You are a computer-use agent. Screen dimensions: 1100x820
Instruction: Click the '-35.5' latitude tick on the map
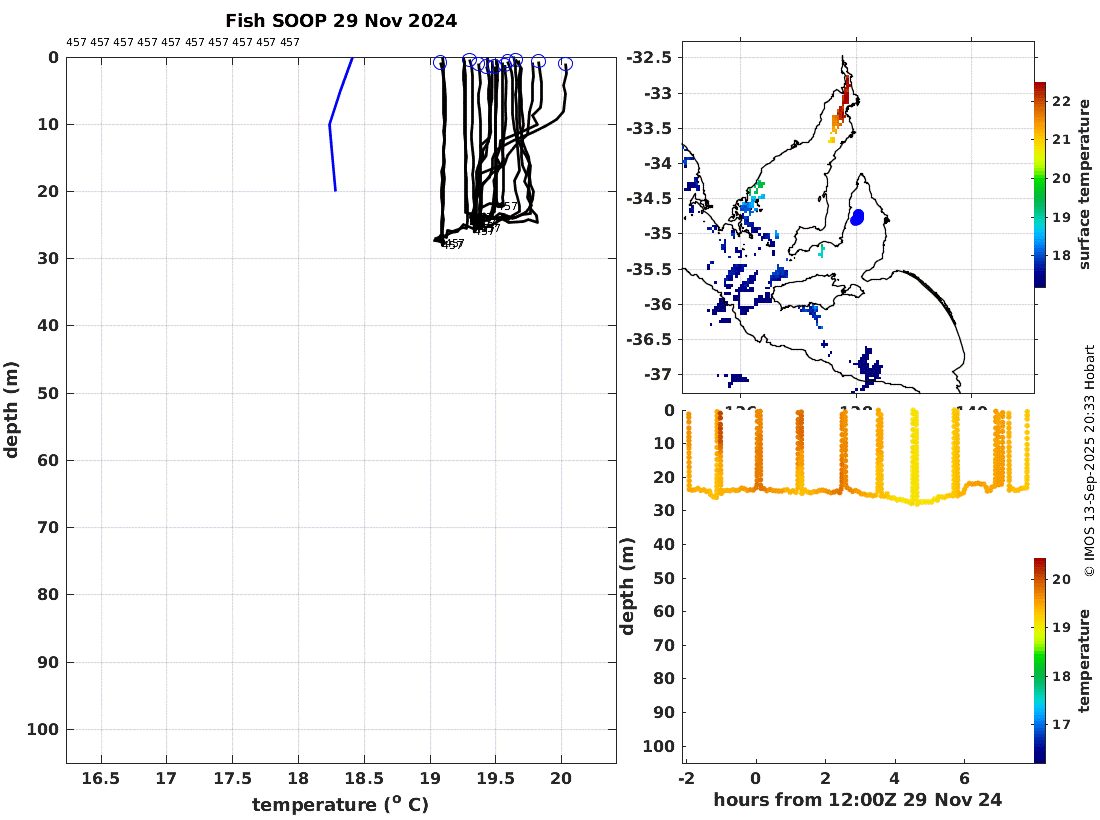[x=649, y=269]
